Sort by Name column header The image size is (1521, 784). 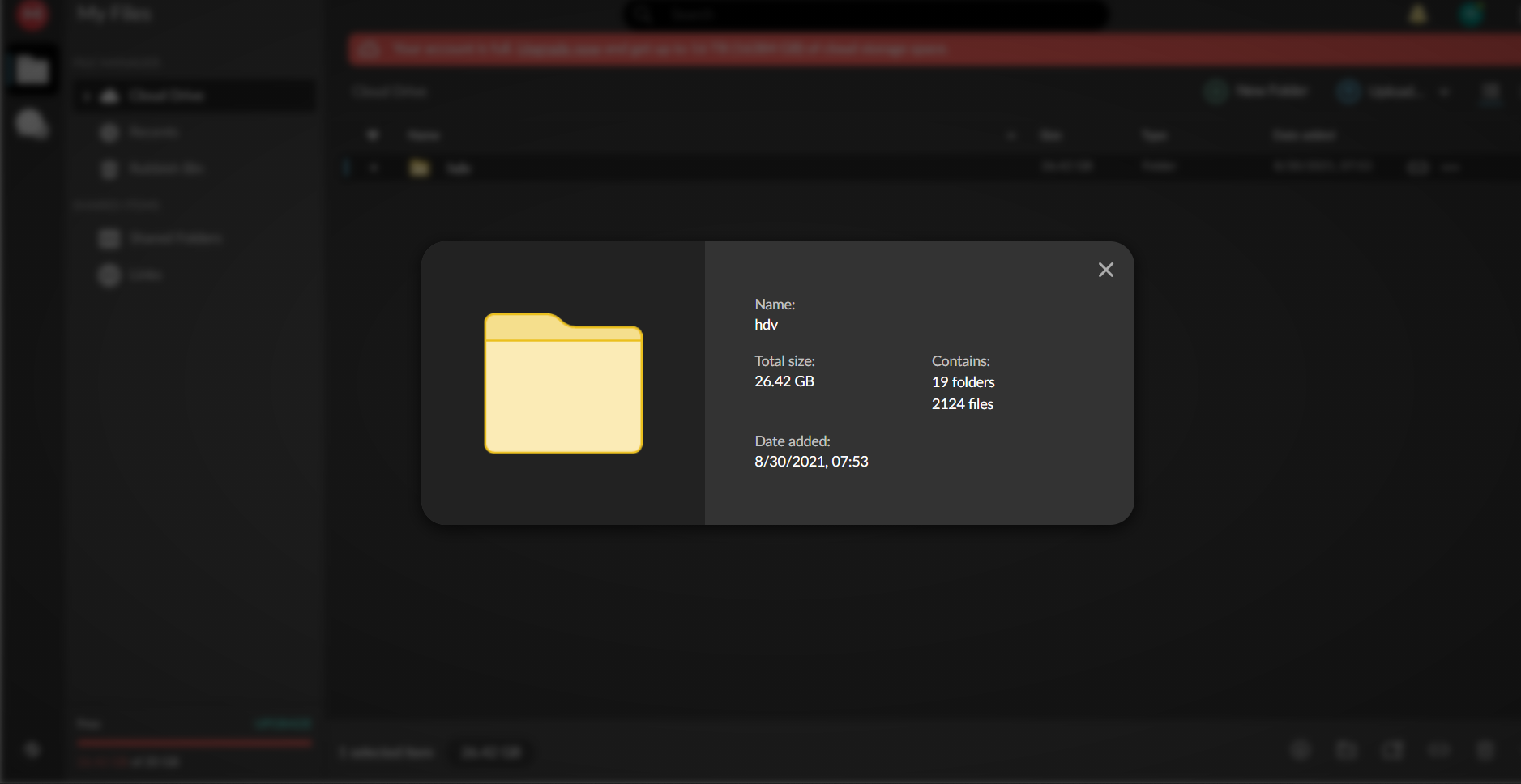coord(424,135)
